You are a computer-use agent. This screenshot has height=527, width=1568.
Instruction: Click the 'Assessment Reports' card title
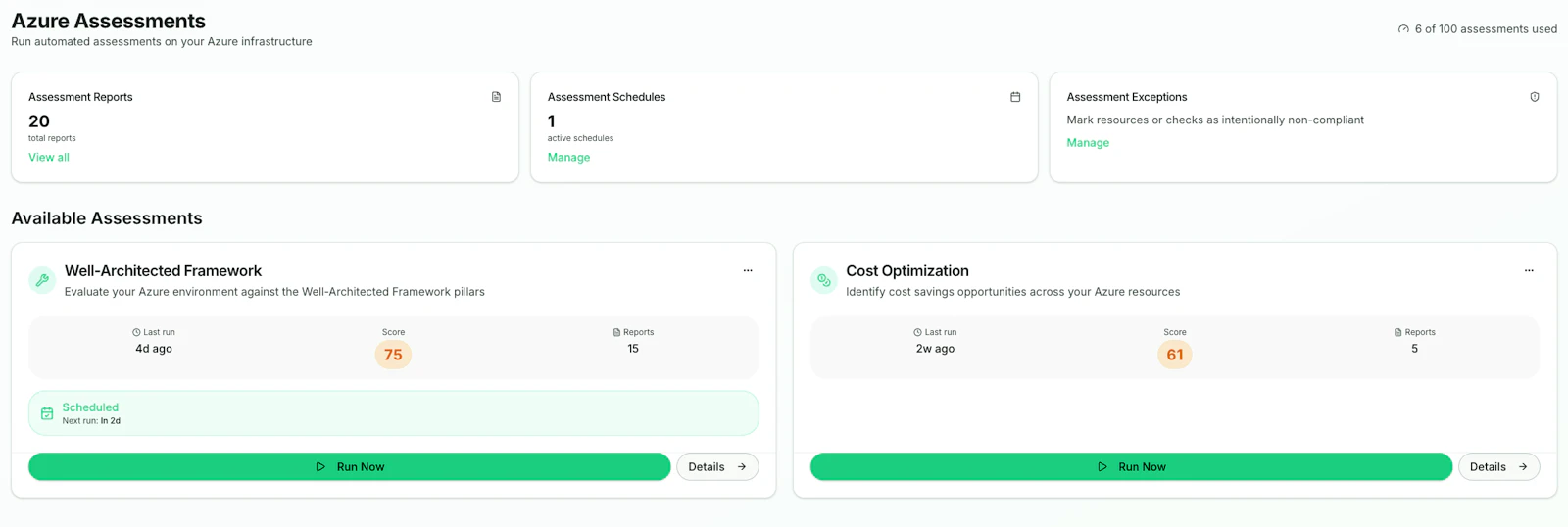80,97
